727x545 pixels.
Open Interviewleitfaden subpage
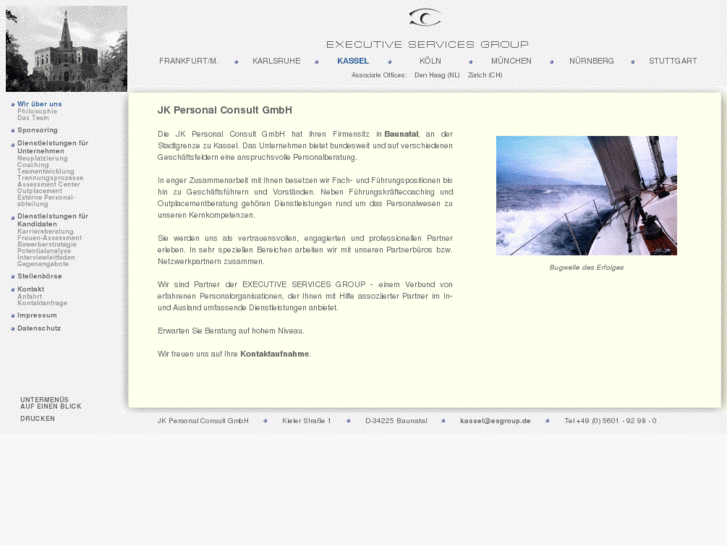pos(46,257)
